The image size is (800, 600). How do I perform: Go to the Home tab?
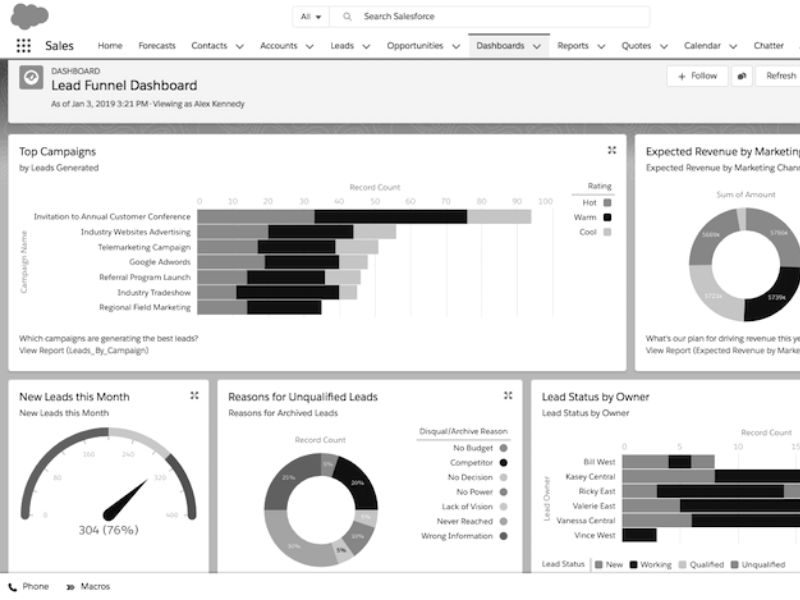(x=110, y=45)
